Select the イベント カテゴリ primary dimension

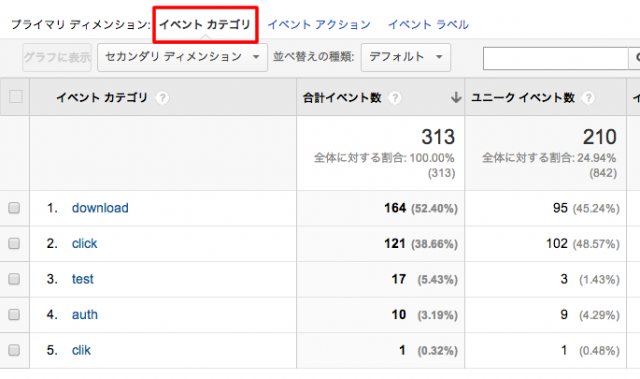[205, 24]
